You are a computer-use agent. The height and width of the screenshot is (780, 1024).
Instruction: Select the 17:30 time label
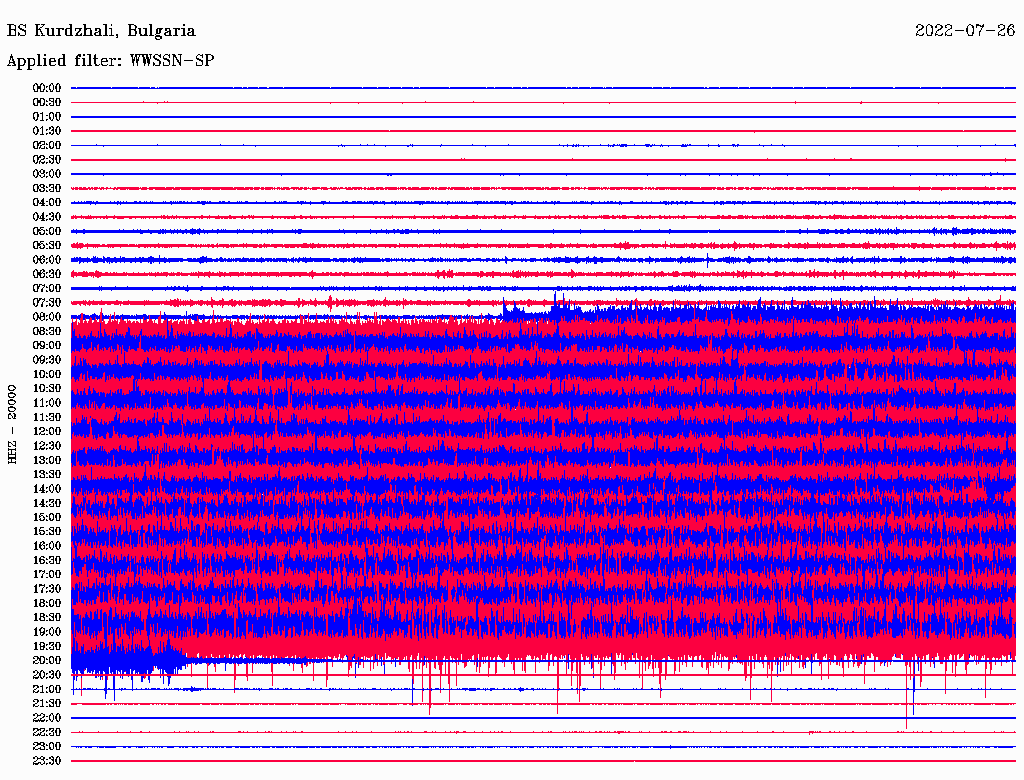click(x=47, y=589)
